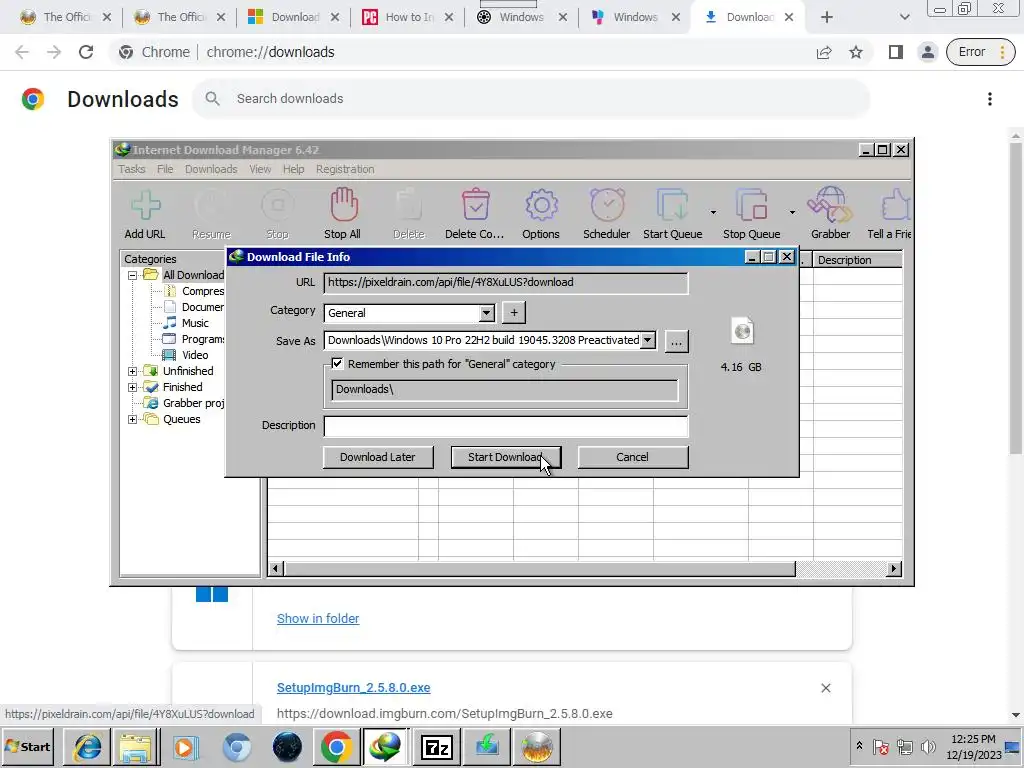Click the Chrome reload page icon
Screen dimensions: 1024x768
[86, 52]
